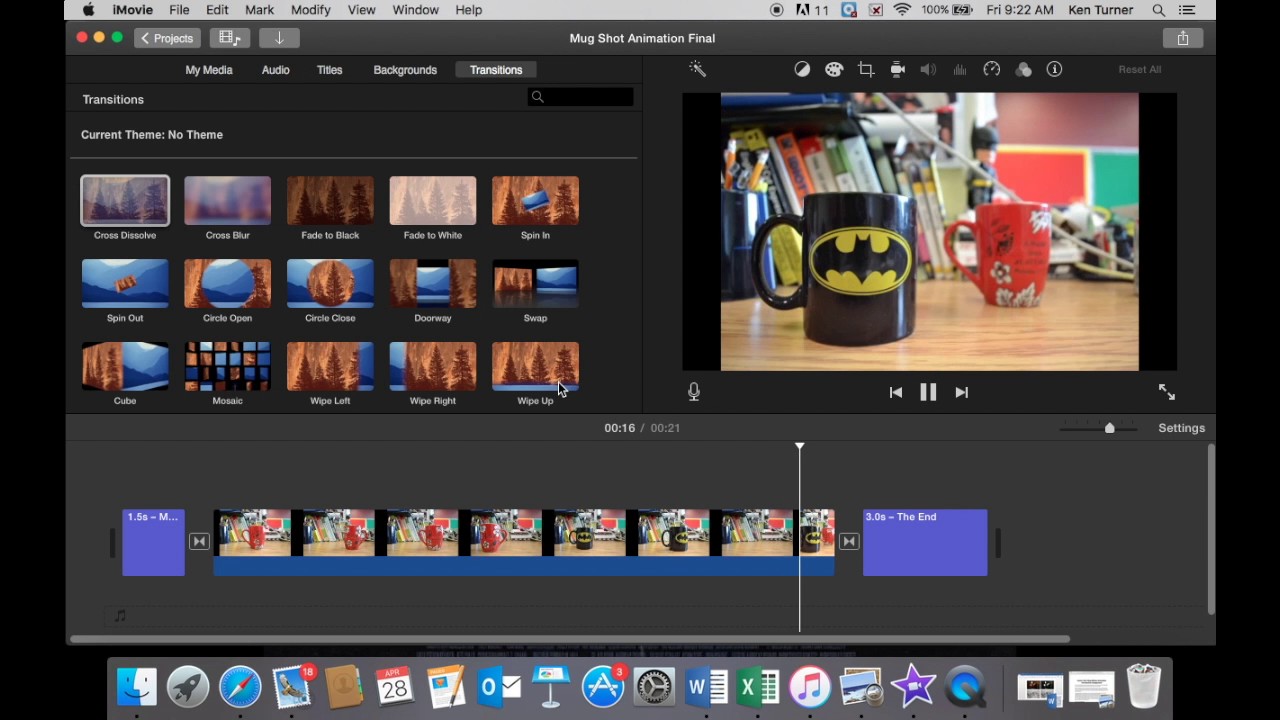Viewport: 1280px width, 720px height.
Task: Click the voiceover microphone icon
Action: [694, 392]
